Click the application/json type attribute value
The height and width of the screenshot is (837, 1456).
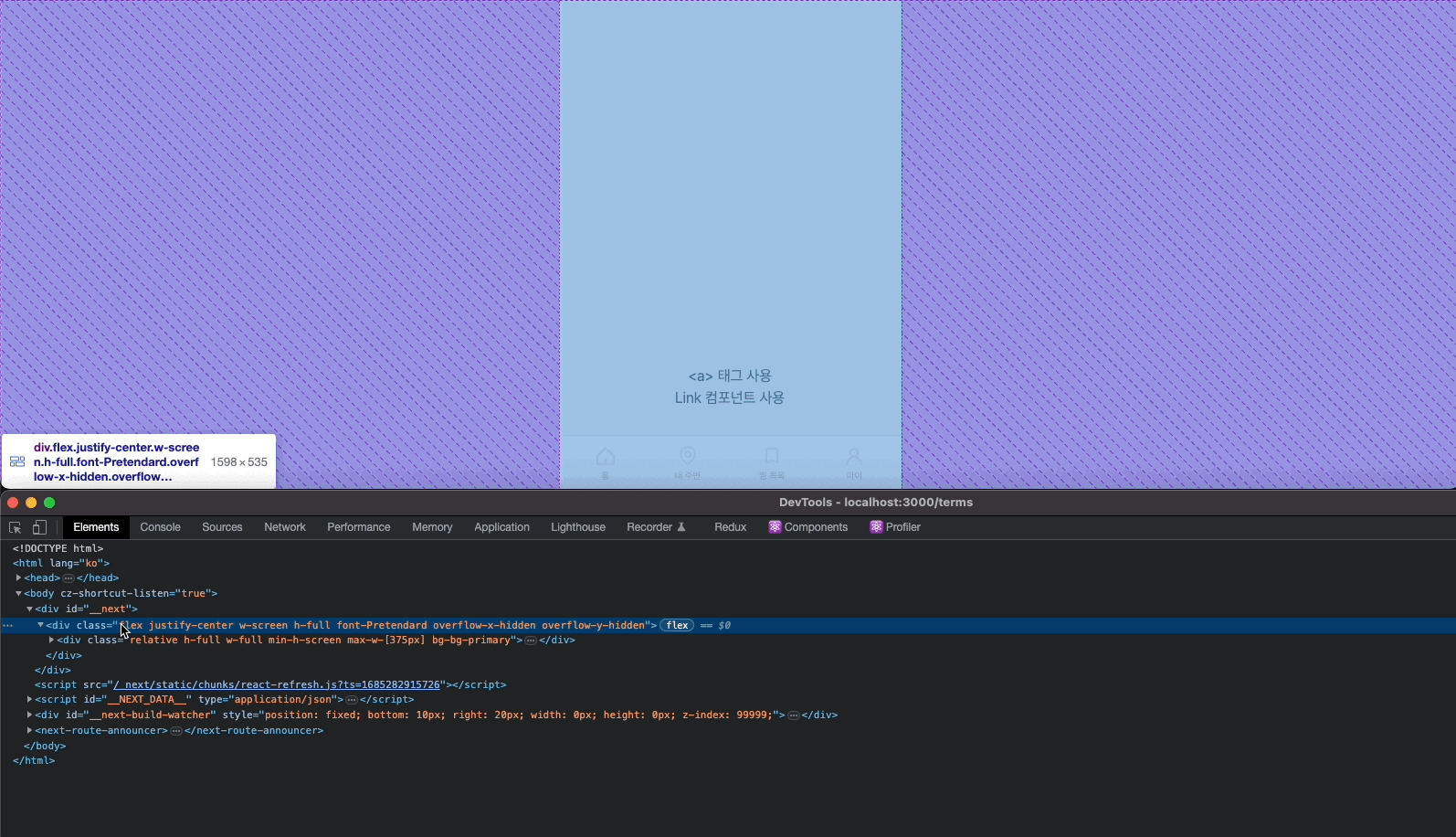(284, 699)
